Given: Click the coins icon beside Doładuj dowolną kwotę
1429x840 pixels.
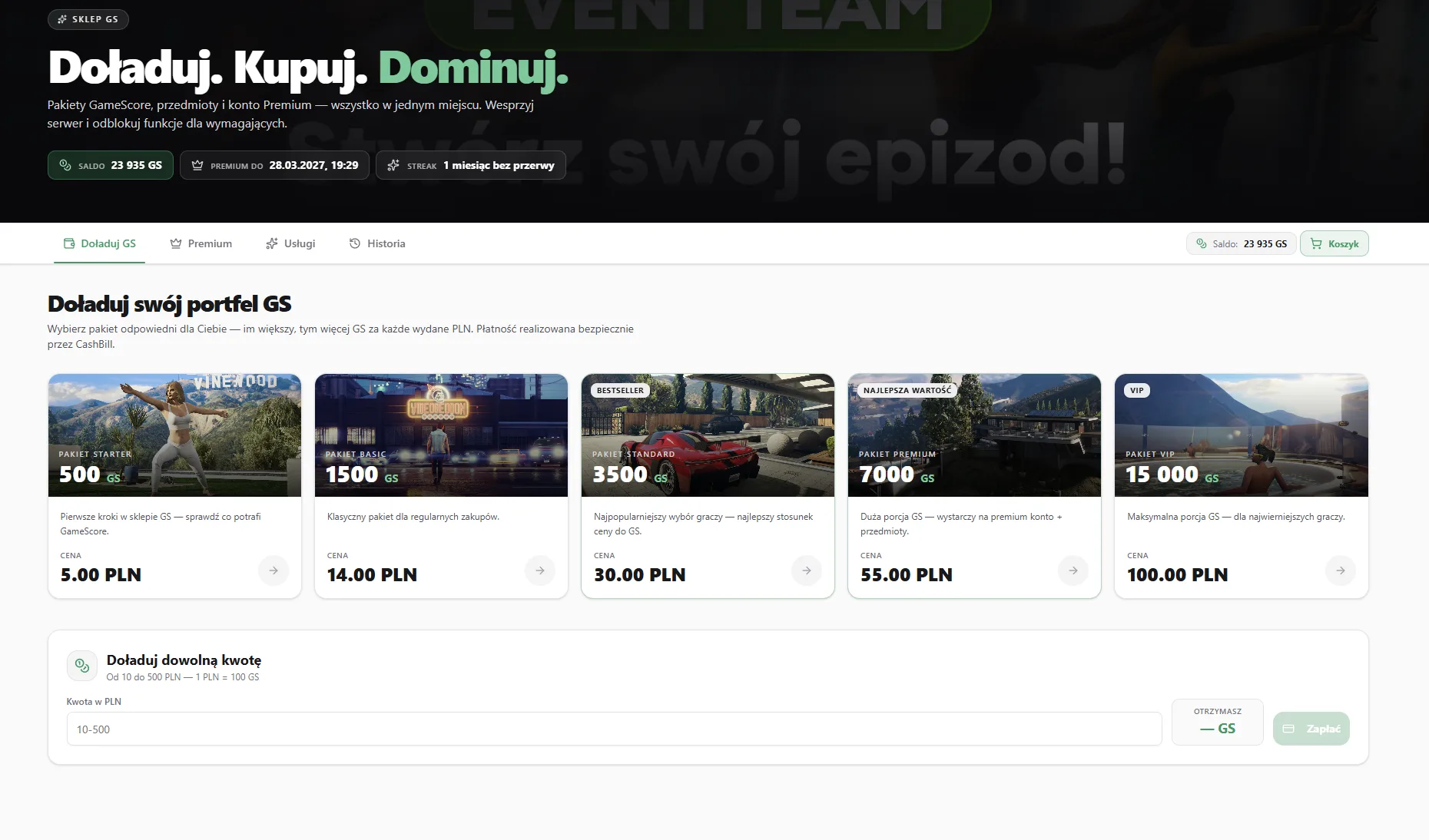Looking at the screenshot, I should 82,666.
